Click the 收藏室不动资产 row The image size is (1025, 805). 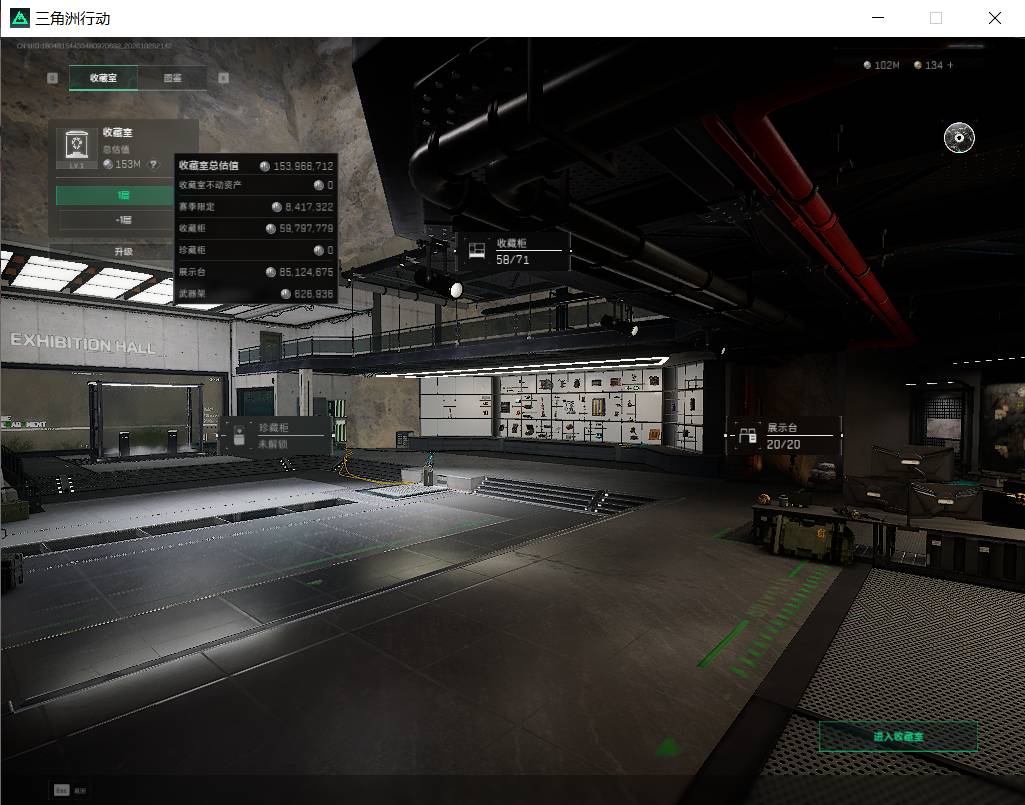pyautogui.click(x=256, y=186)
